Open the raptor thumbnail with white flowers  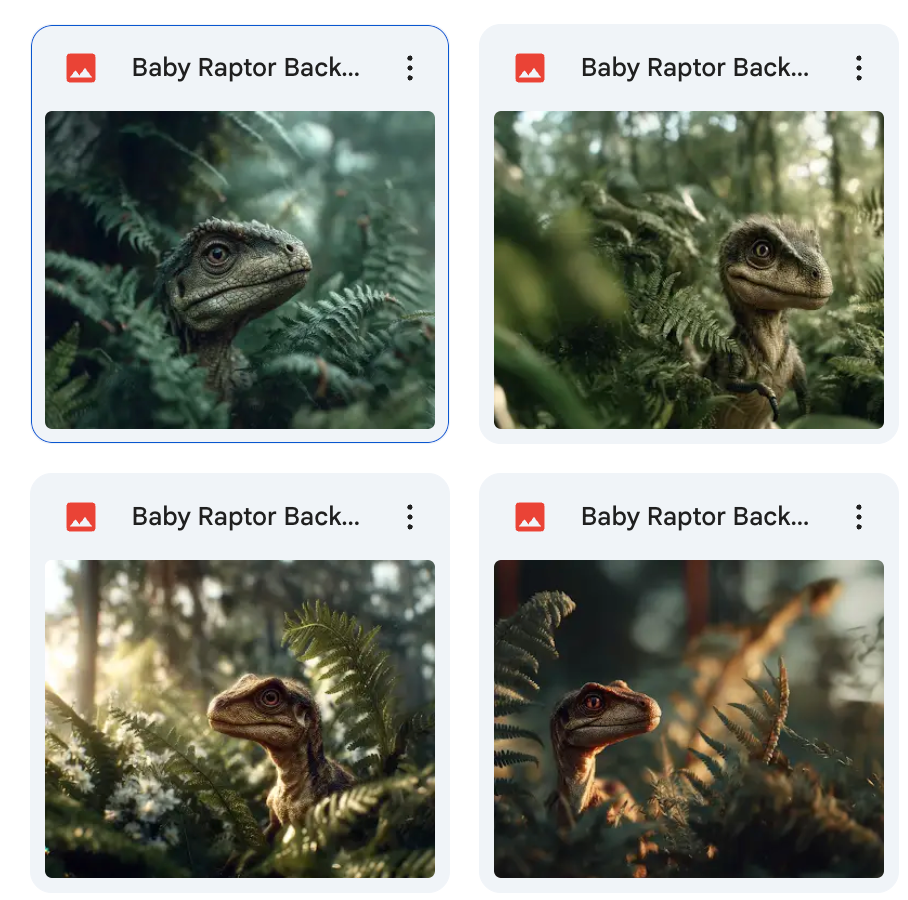[240, 718]
